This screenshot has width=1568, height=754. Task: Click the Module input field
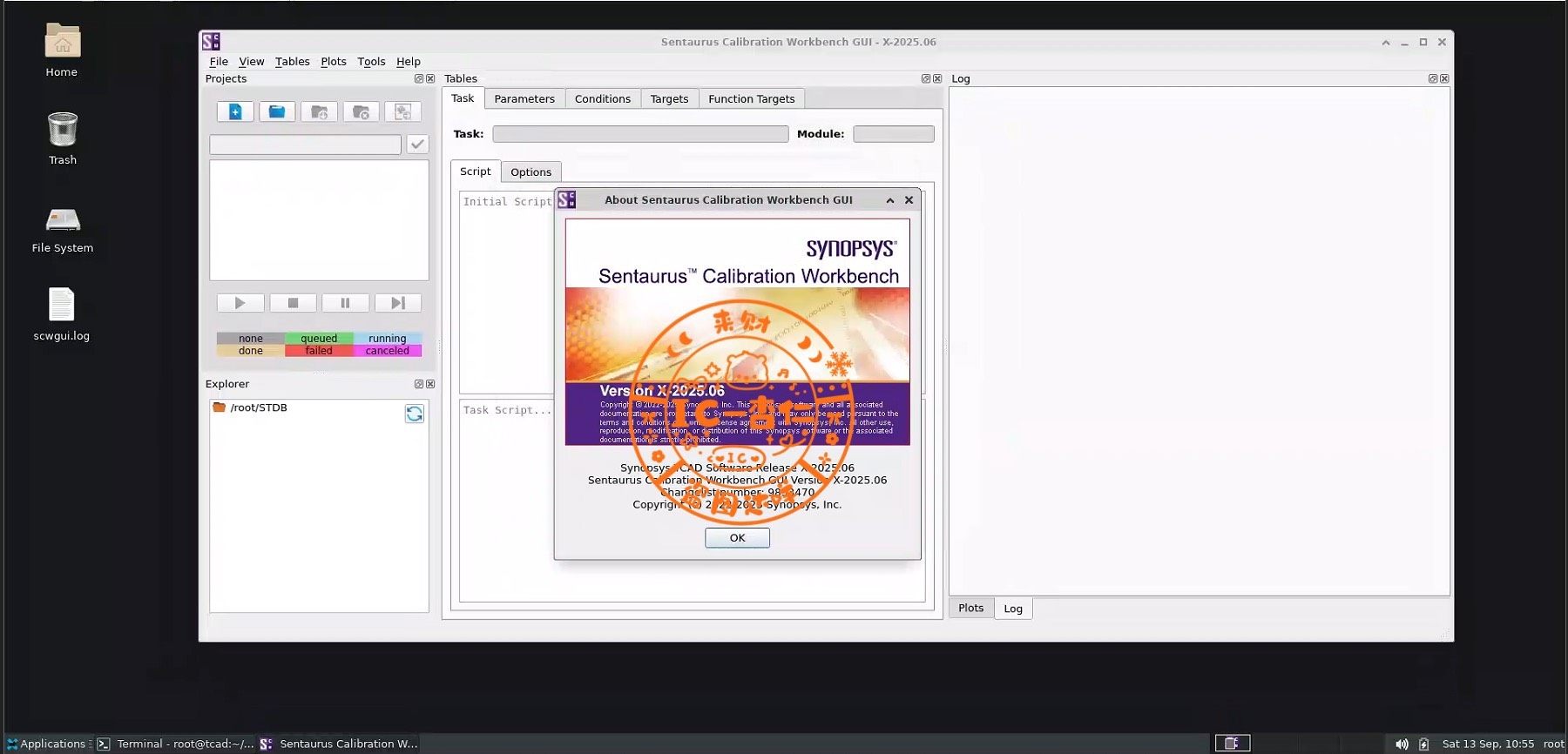click(894, 134)
